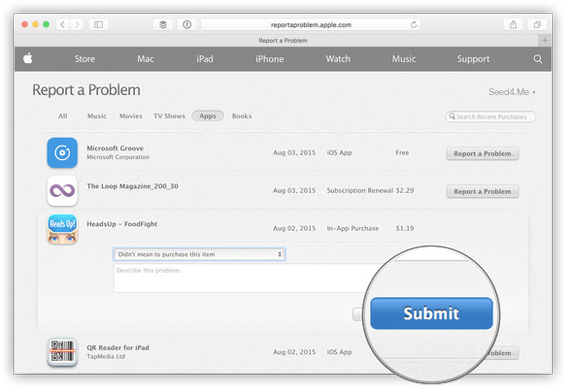Open the search magnifier in Apple nav
Viewport: 570px width, 391px height.
coord(538,59)
